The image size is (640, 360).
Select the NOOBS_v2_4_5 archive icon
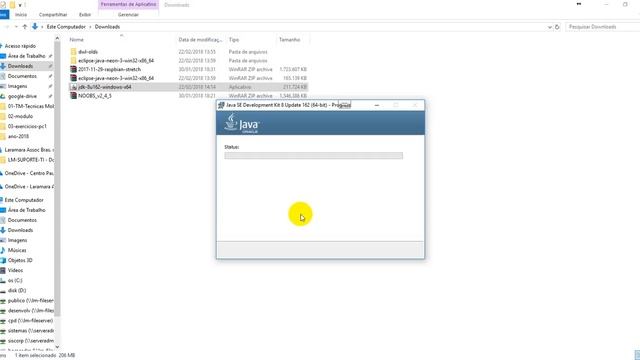coord(73,96)
